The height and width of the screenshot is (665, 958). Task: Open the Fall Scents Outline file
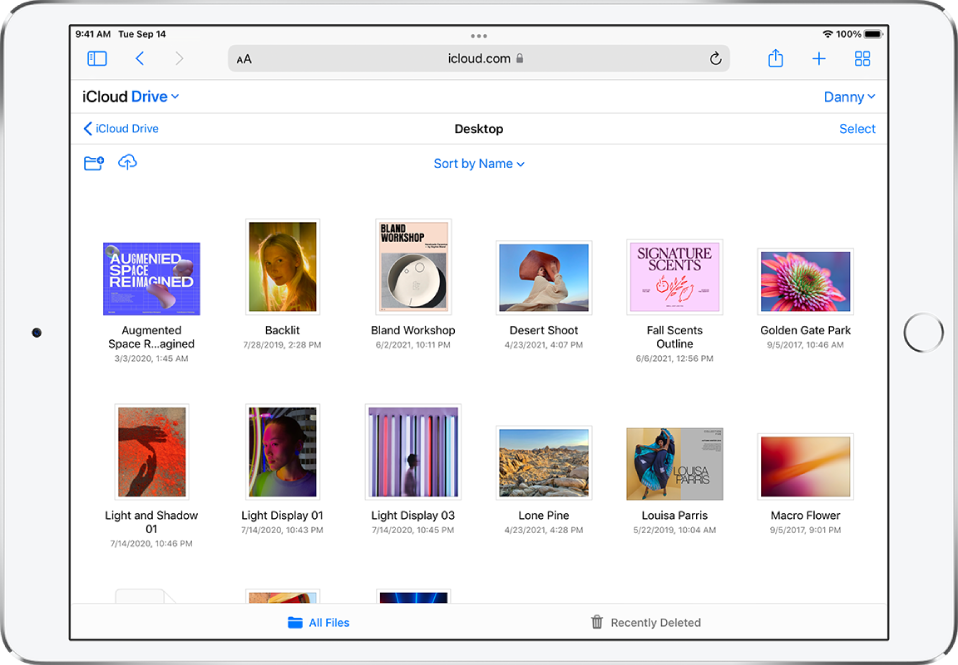[x=675, y=277]
